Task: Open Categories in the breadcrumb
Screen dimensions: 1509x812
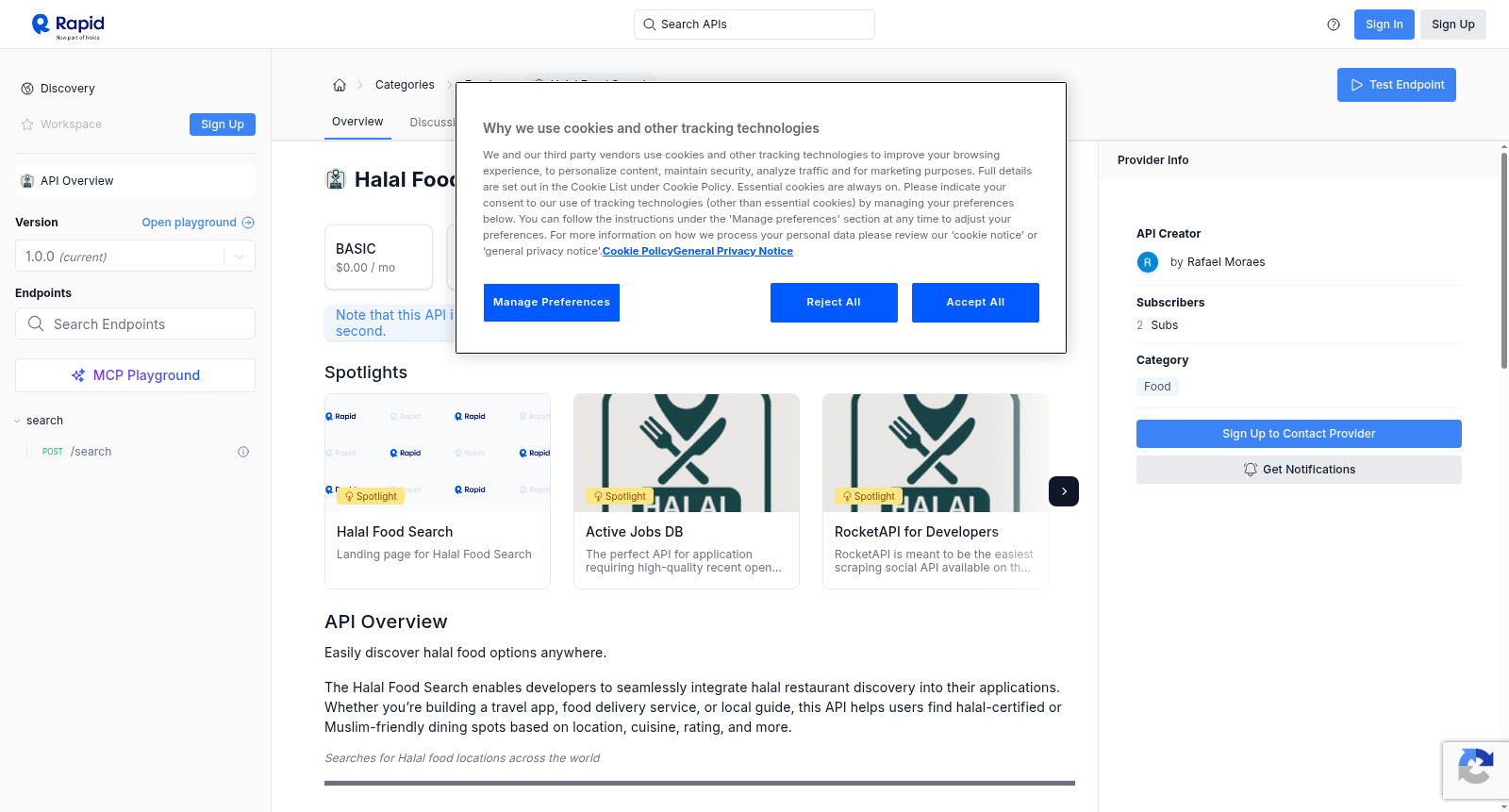Action: click(x=405, y=85)
